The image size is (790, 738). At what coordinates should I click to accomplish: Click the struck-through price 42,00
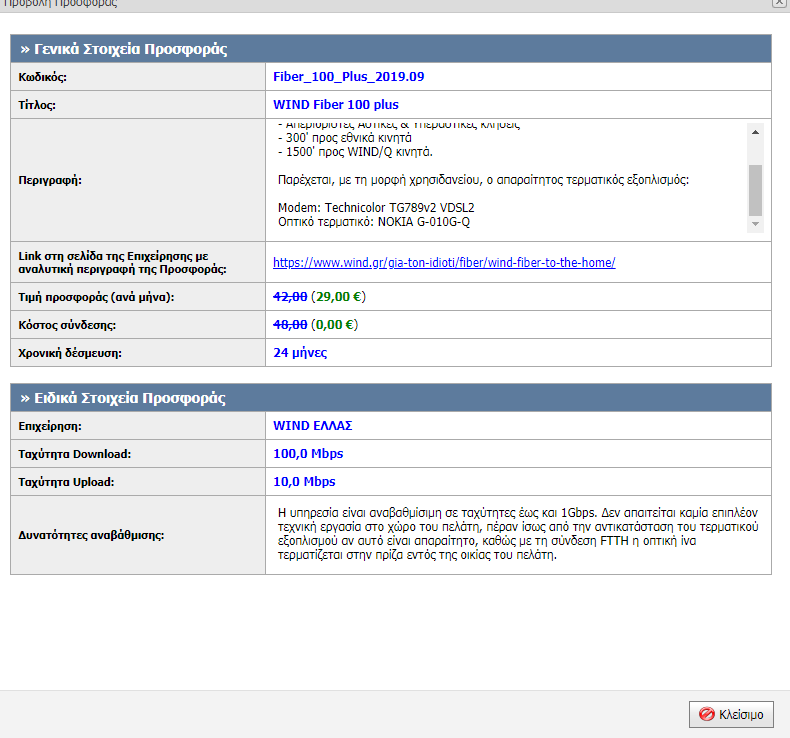[290, 297]
